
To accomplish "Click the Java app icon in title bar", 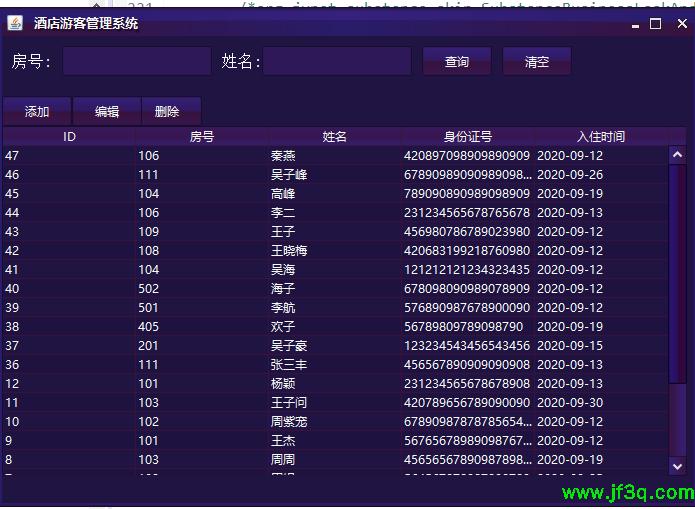I will click(x=14, y=23).
